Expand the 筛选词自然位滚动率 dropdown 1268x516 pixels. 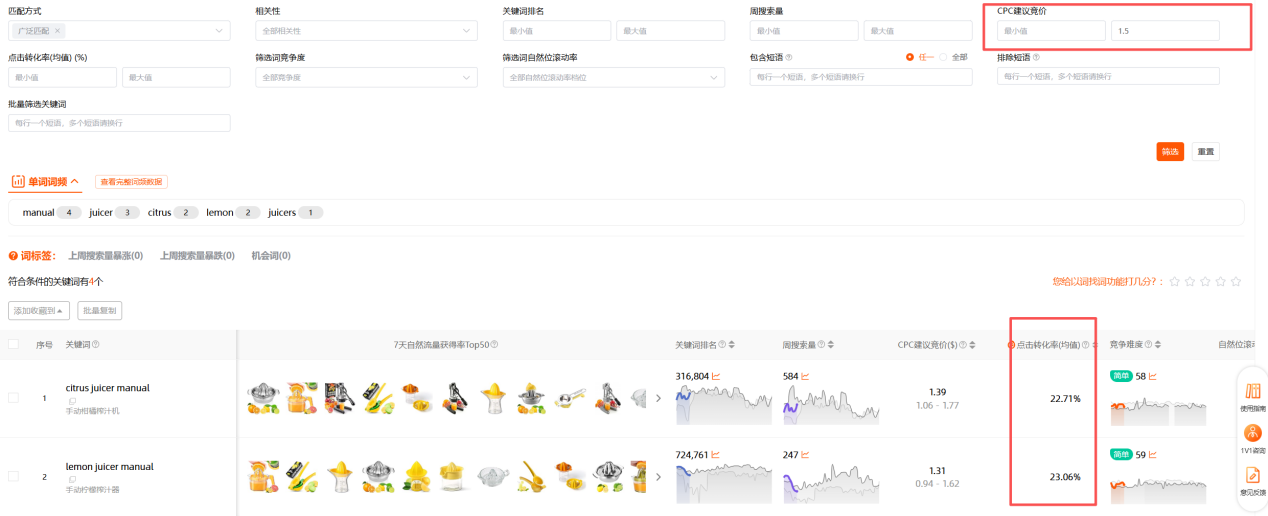(x=613, y=77)
